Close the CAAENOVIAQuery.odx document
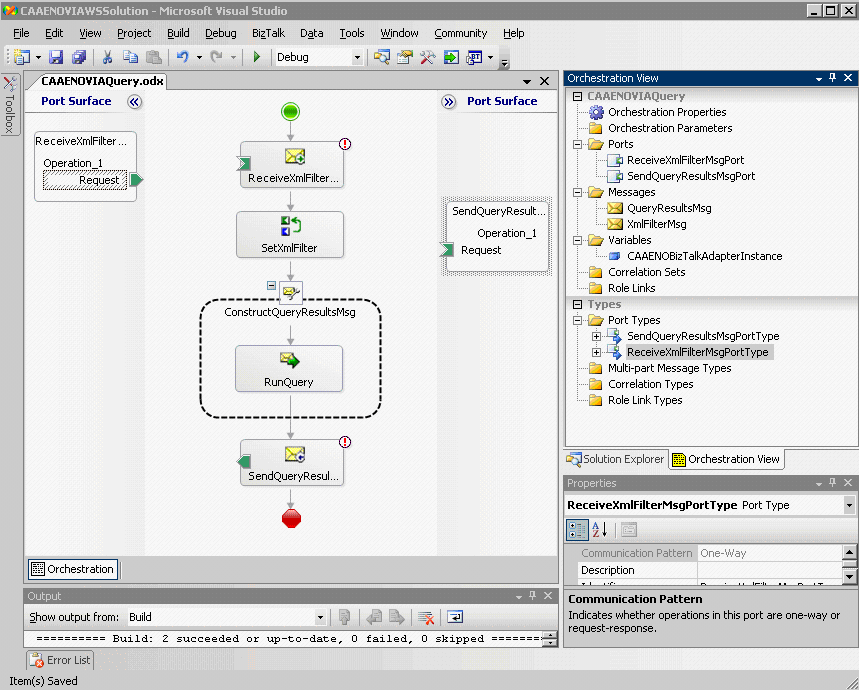Viewport: 859px width, 690px height. 545,81
